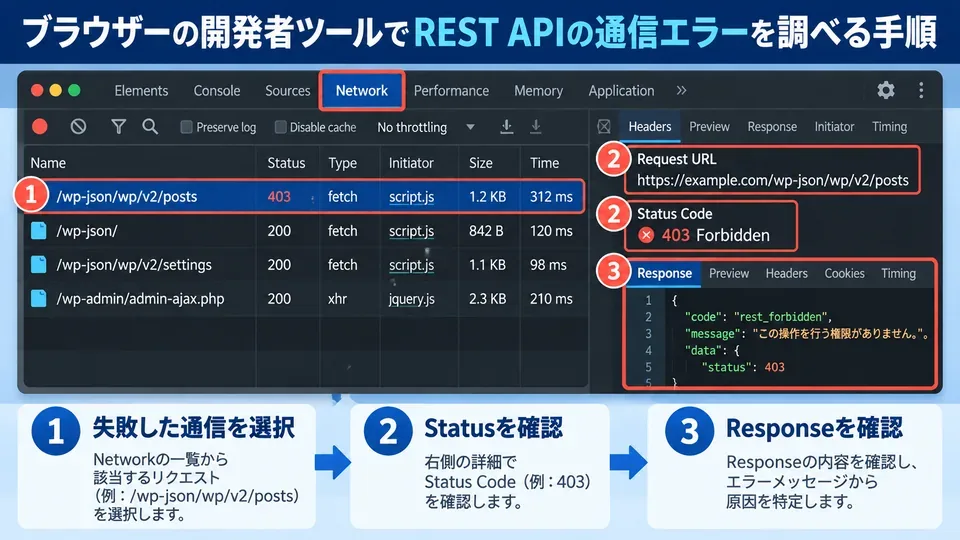Click the 2.3 KB size cell
Image resolution: width=960 pixels, height=540 pixels.
tap(487, 299)
